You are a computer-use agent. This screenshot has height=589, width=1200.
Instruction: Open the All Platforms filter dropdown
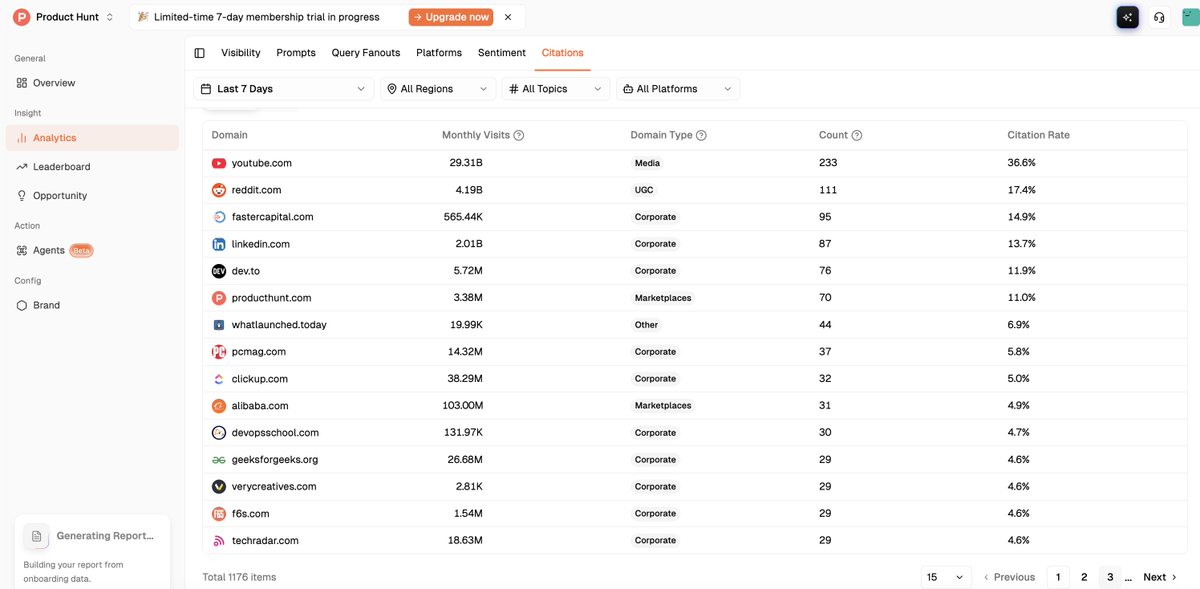pyautogui.click(x=678, y=89)
